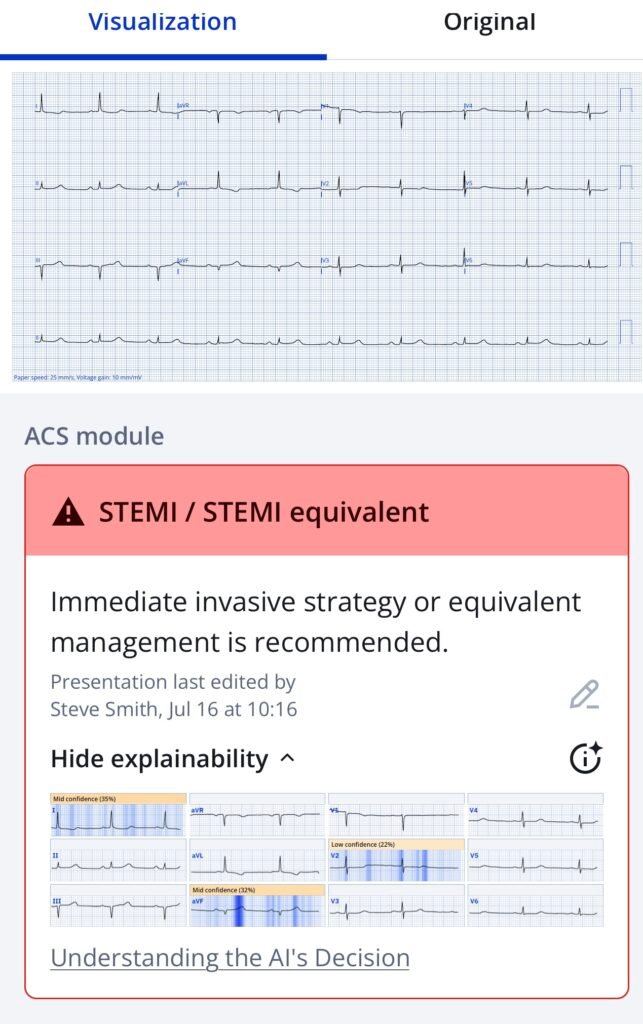This screenshot has height=1024, width=643.
Task: Click the ACS module heading
Action: coord(94,436)
